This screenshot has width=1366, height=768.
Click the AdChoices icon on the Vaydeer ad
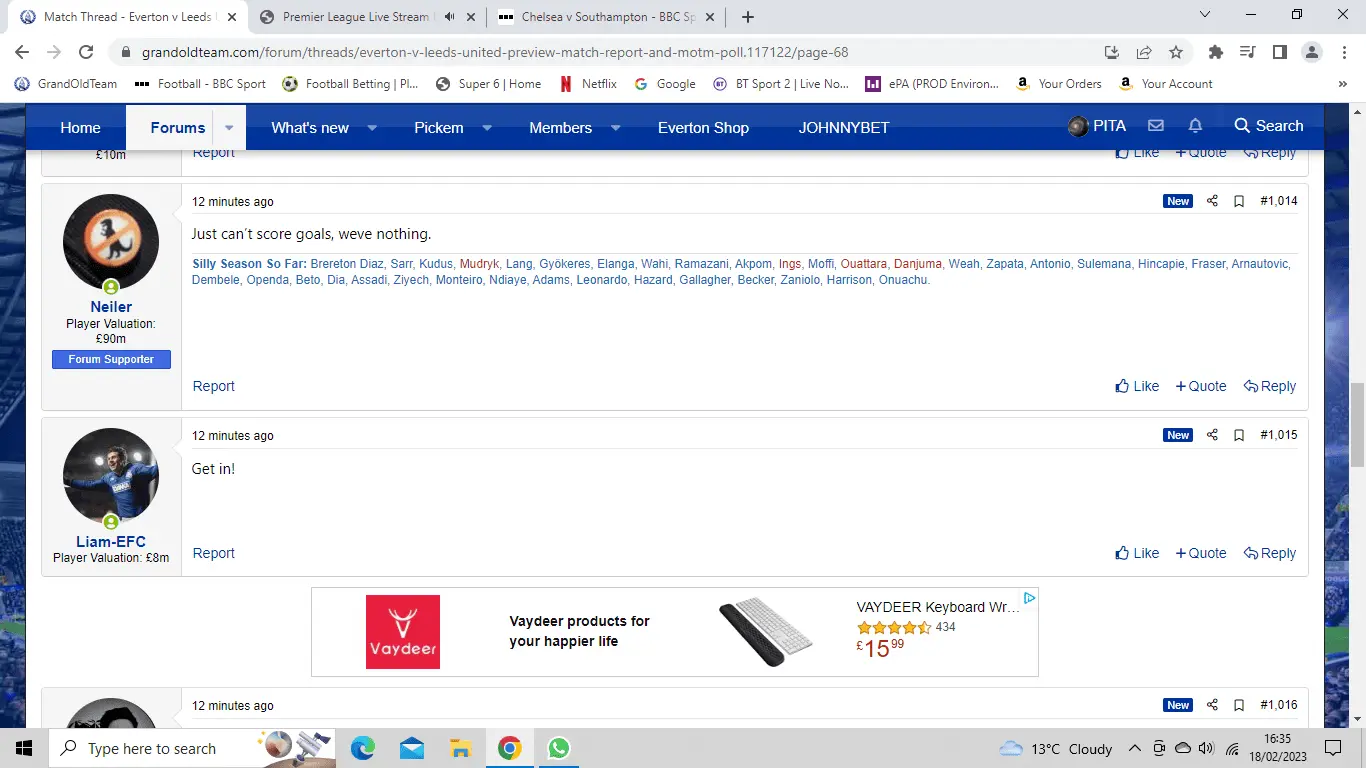coord(1029,598)
